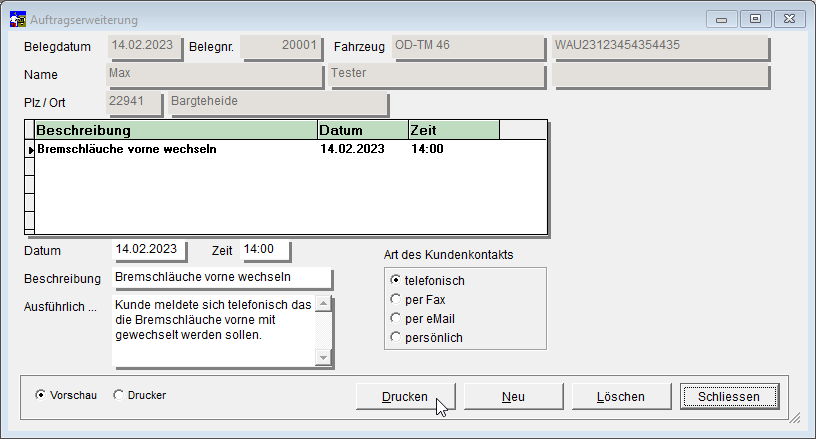Click the last name field Tester
Viewport: 816px width, 439px height.
tap(437, 74)
